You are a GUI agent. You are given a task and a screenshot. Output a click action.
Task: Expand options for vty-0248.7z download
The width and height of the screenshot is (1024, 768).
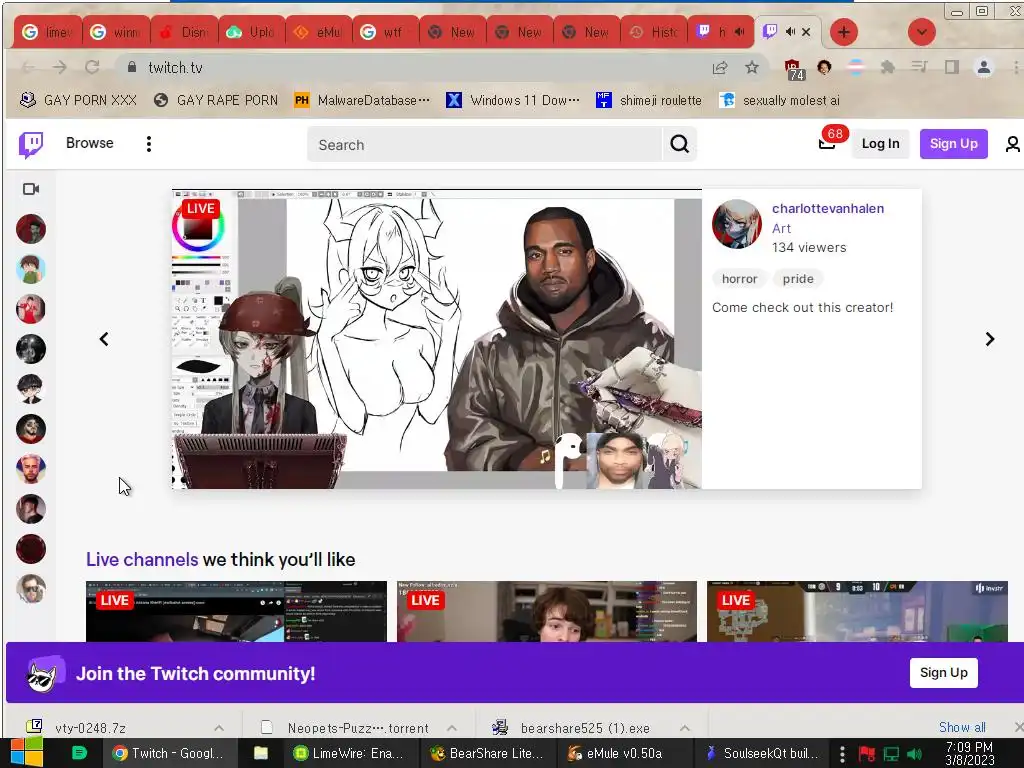point(219,728)
